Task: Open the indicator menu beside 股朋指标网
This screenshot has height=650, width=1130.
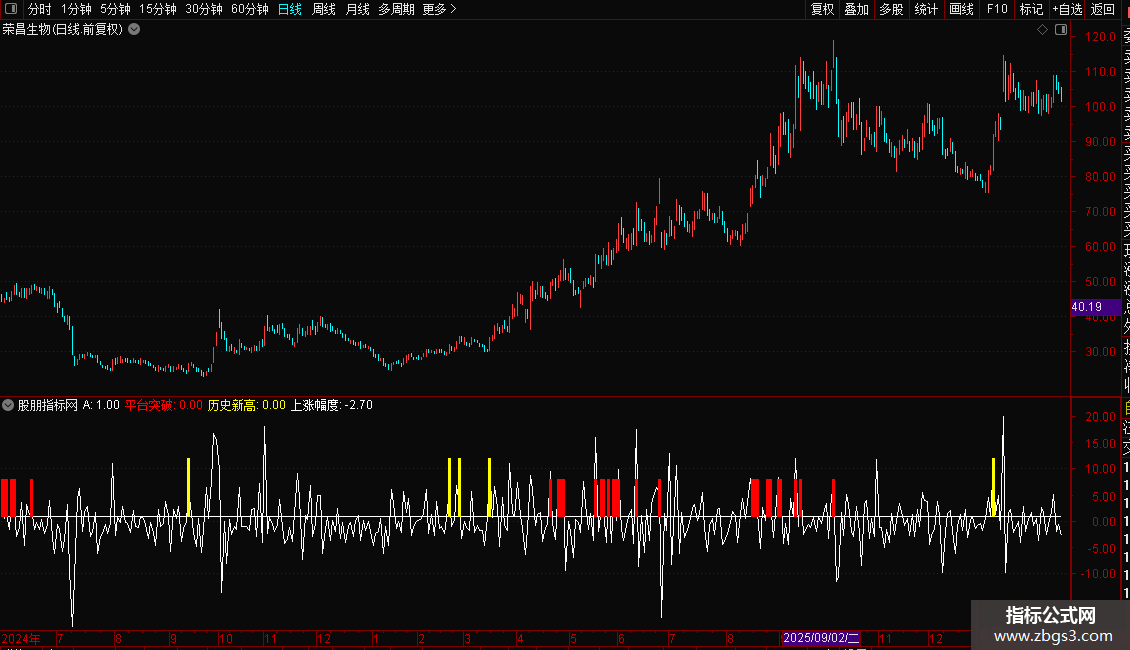Action: tap(8, 405)
